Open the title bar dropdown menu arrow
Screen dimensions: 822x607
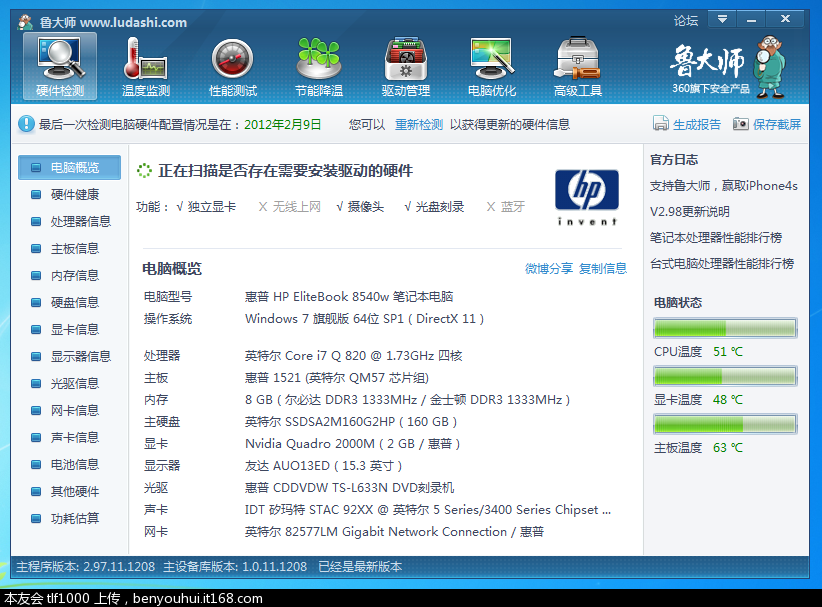(722, 19)
